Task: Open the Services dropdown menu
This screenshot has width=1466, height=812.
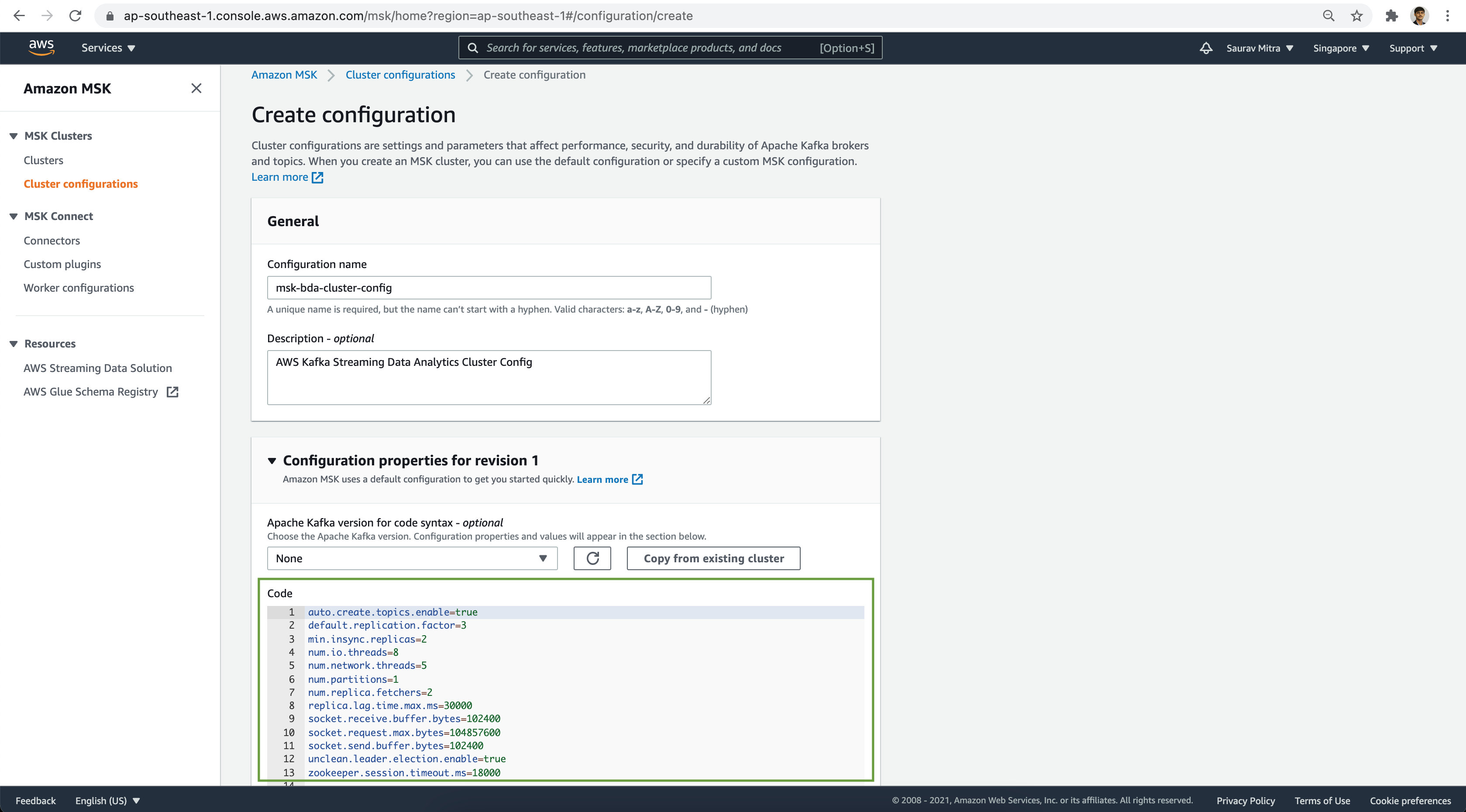Action: pos(108,48)
